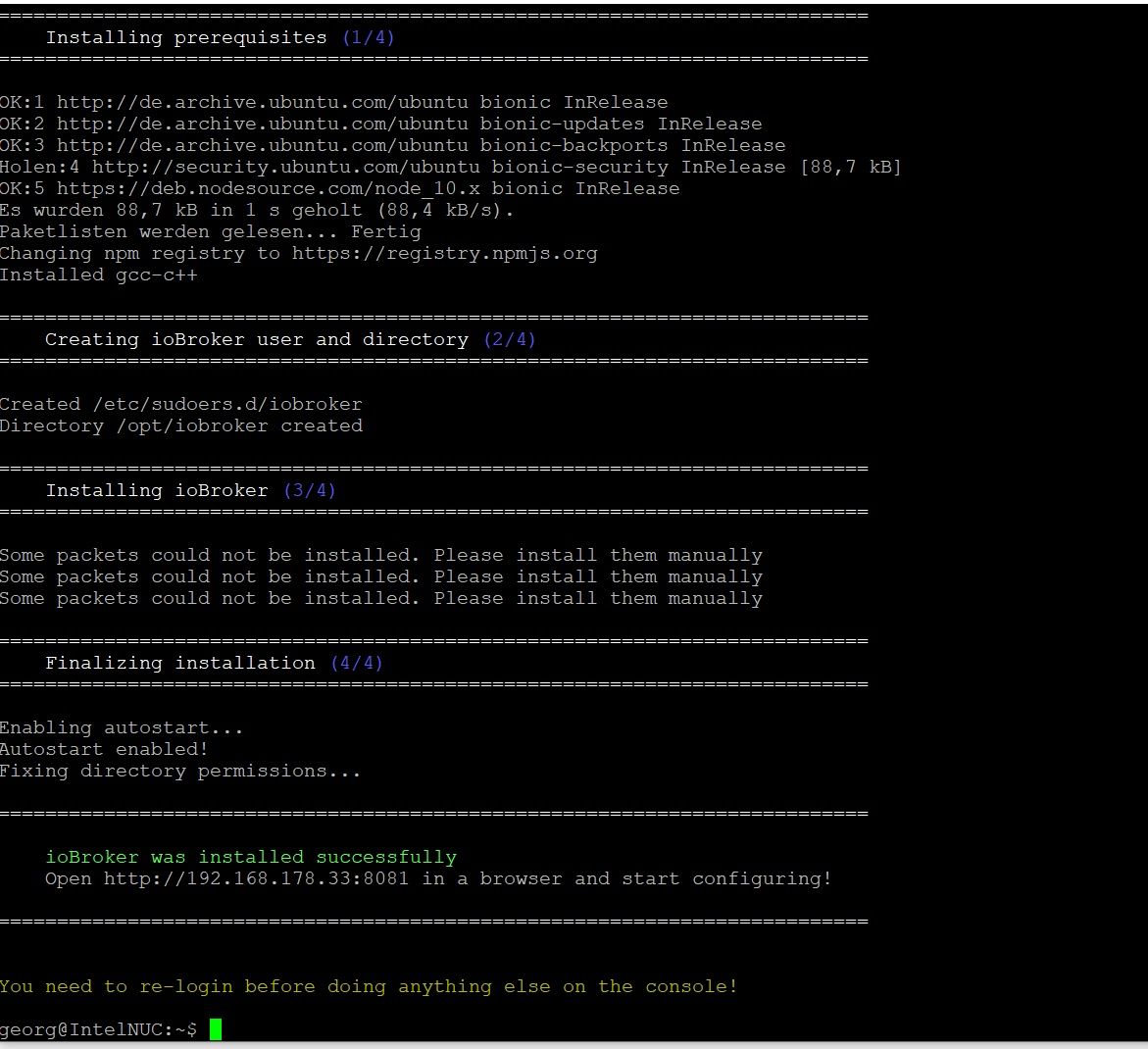Click the [88,7 kB] size value
This screenshot has width=1148, height=1049.
click(851, 167)
